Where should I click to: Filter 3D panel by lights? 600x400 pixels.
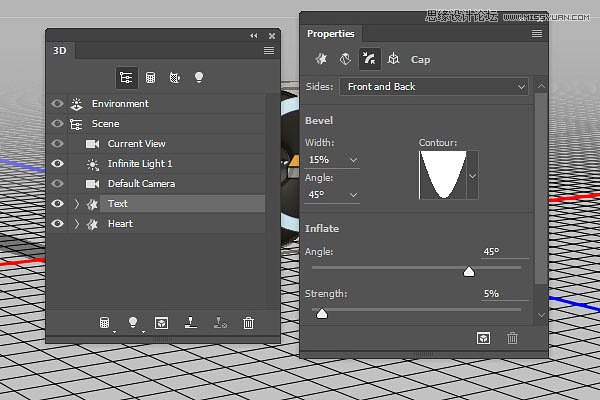pyautogui.click(x=199, y=78)
